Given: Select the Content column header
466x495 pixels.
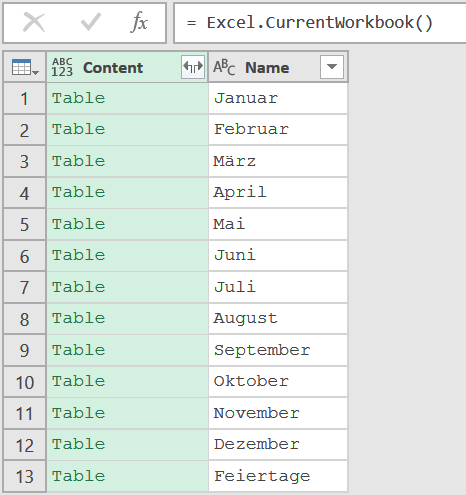Looking at the screenshot, I should (127, 67).
